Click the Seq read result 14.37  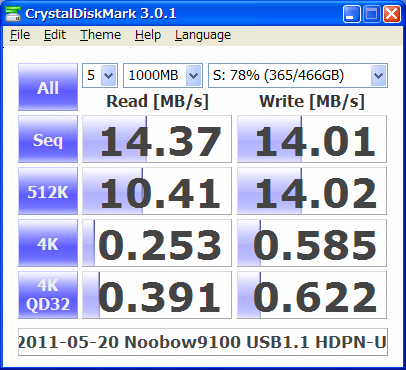pos(157,139)
